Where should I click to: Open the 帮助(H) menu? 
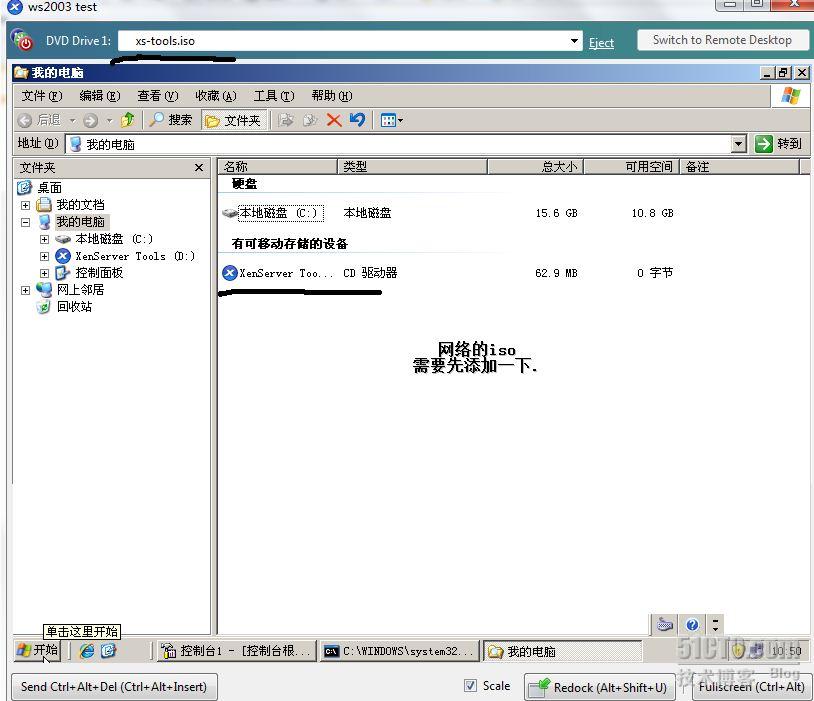coord(332,96)
